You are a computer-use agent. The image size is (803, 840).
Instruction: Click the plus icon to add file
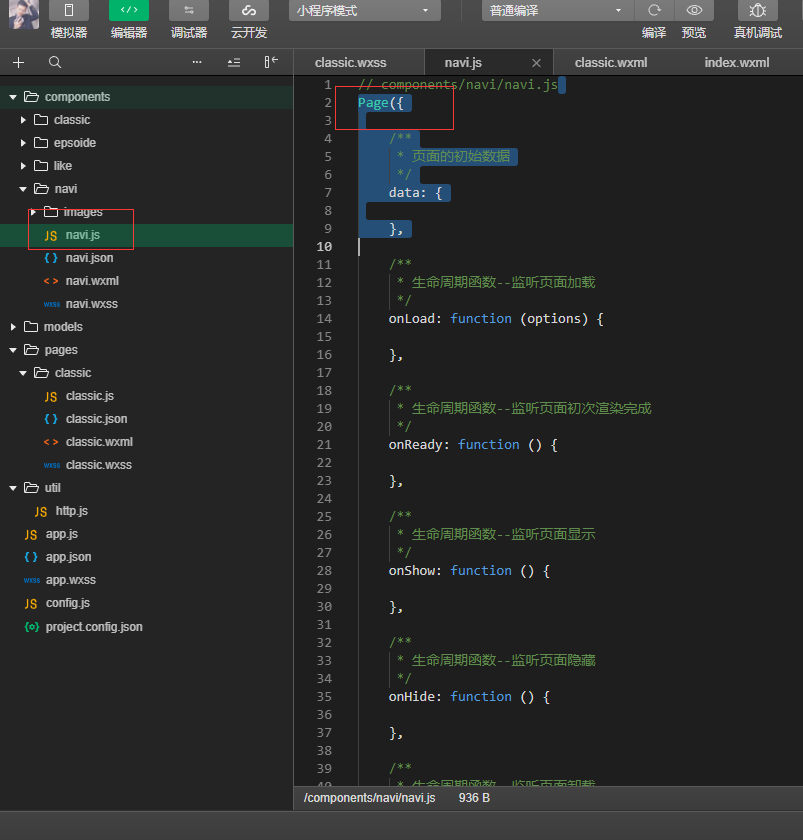pos(18,62)
